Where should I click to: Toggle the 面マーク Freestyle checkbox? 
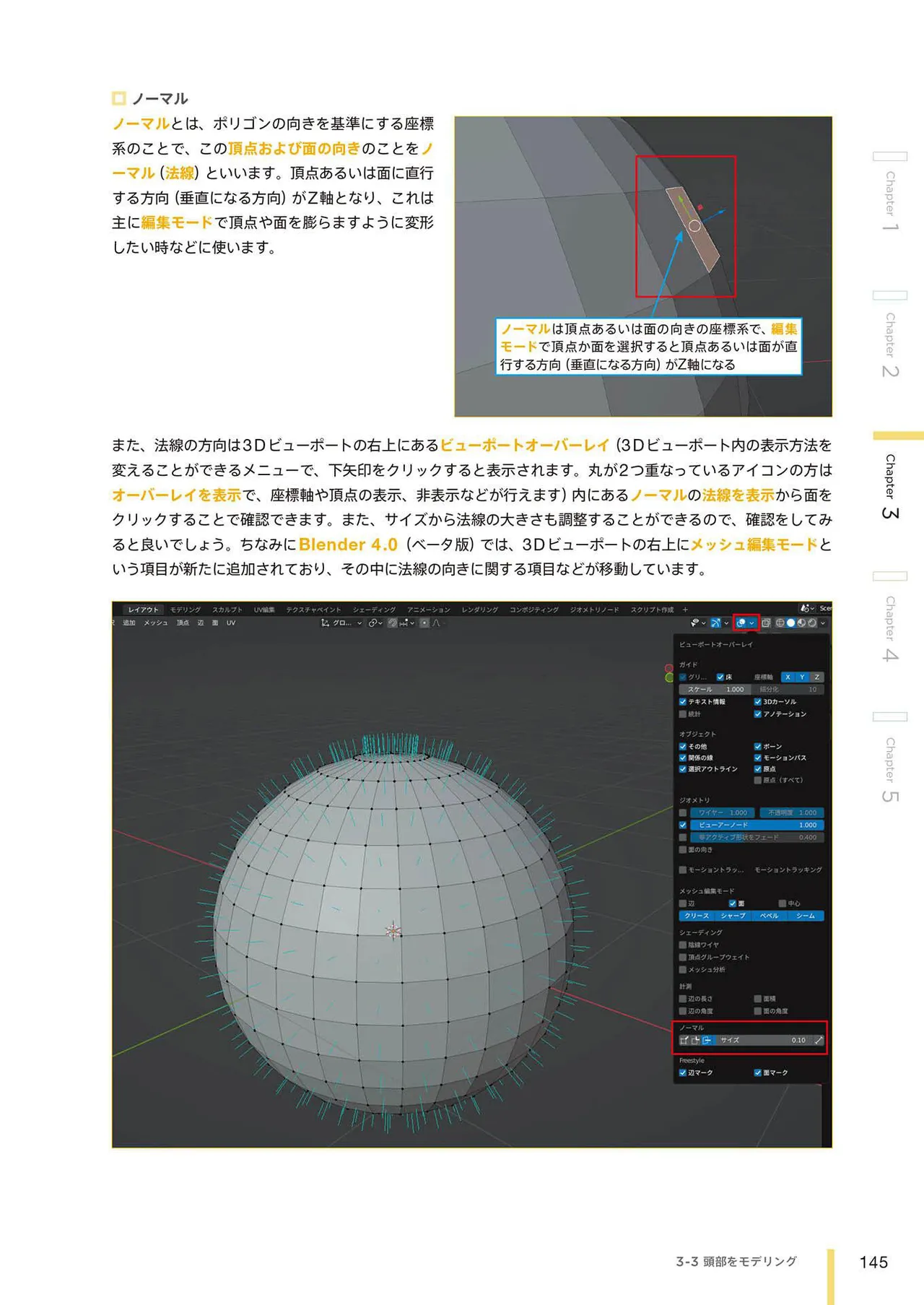[x=758, y=1073]
